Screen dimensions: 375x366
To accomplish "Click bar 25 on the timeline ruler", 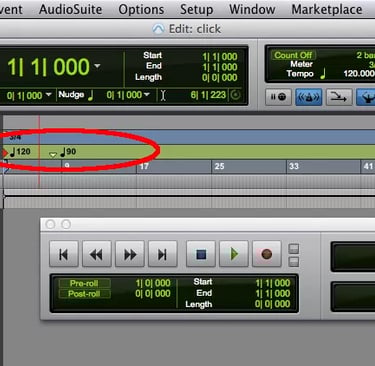I will point(219,166).
